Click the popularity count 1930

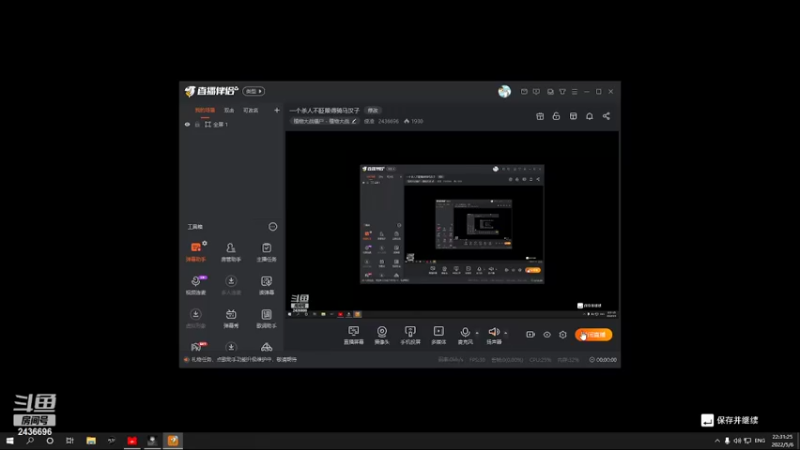(414, 121)
